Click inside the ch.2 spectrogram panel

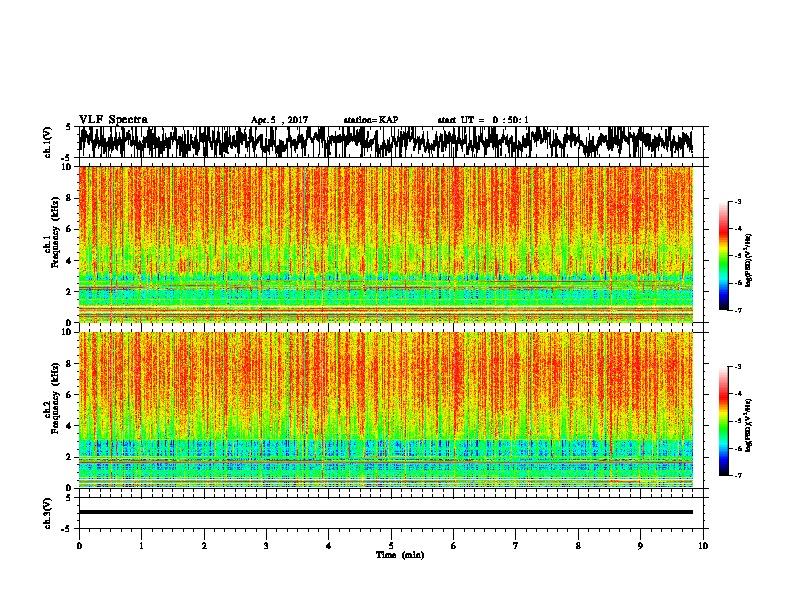point(386,410)
